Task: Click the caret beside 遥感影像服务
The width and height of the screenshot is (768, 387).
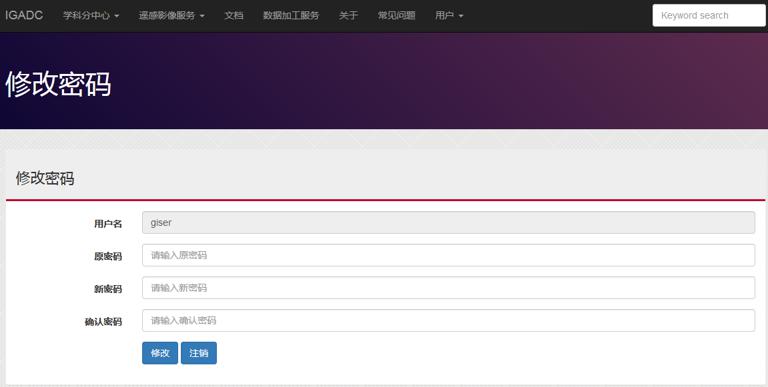Action: [x=202, y=16]
